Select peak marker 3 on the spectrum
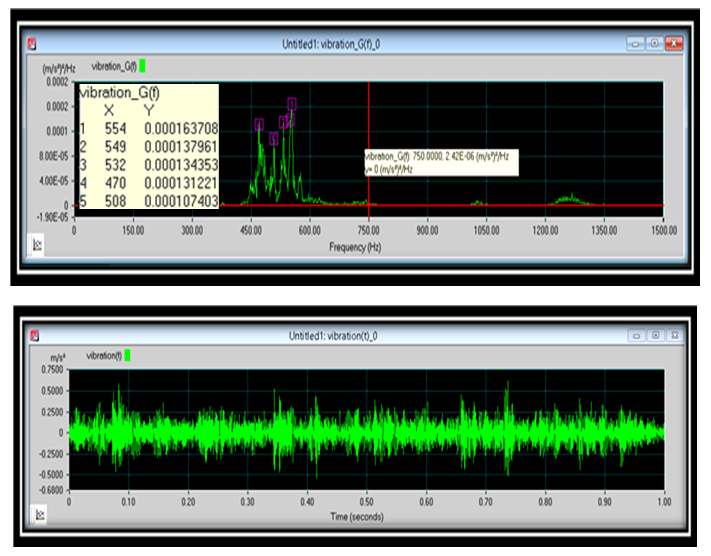The width and height of the screenshot is (711, 556). tap(283, 121)
